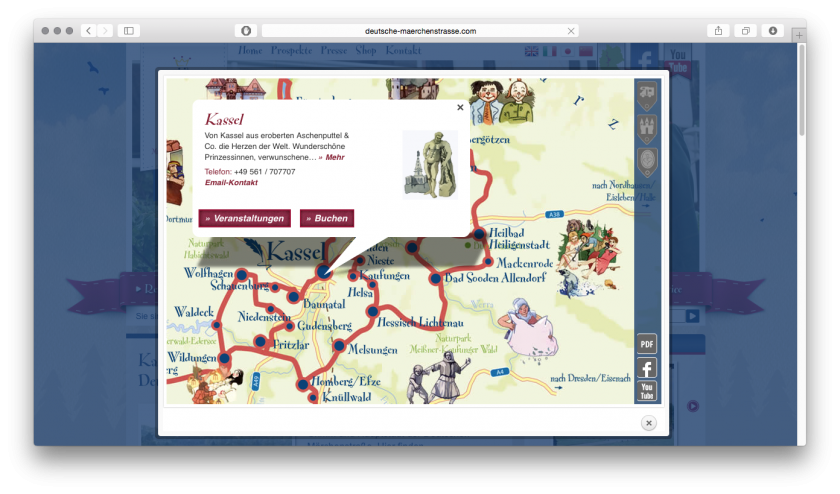Toggle the camper van filter icon
Image resolution: width=840 pixels, height=494 pixels.
(647, 96)
